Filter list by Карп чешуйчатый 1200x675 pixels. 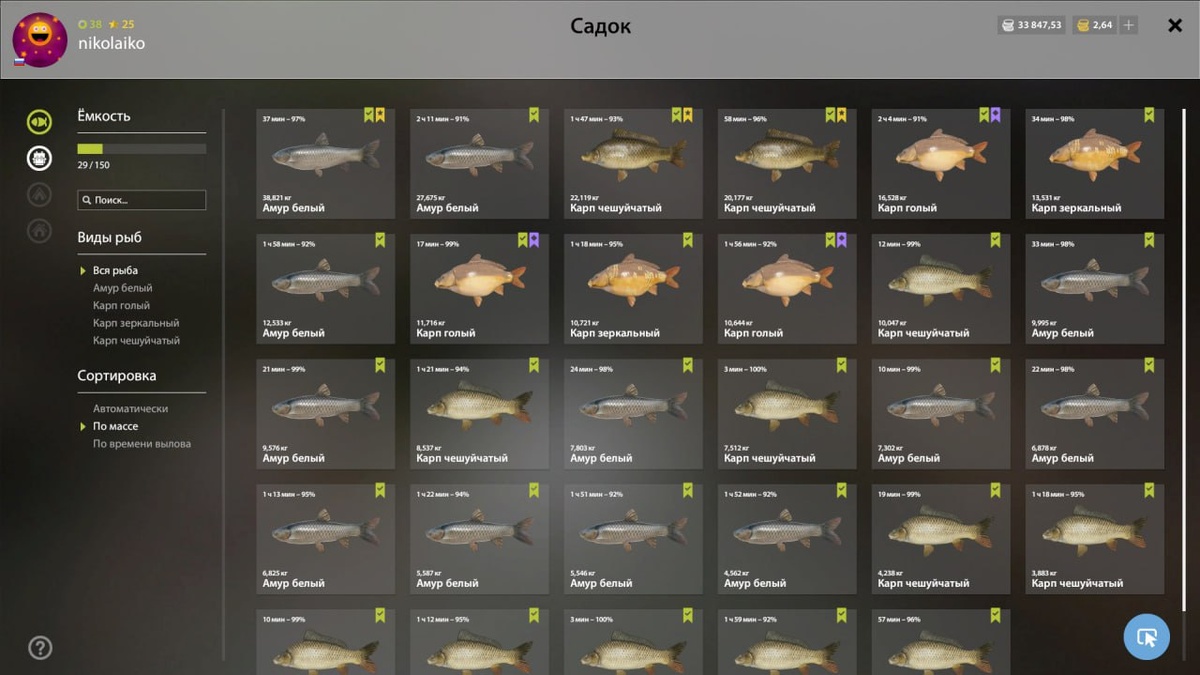pos(136,341)
